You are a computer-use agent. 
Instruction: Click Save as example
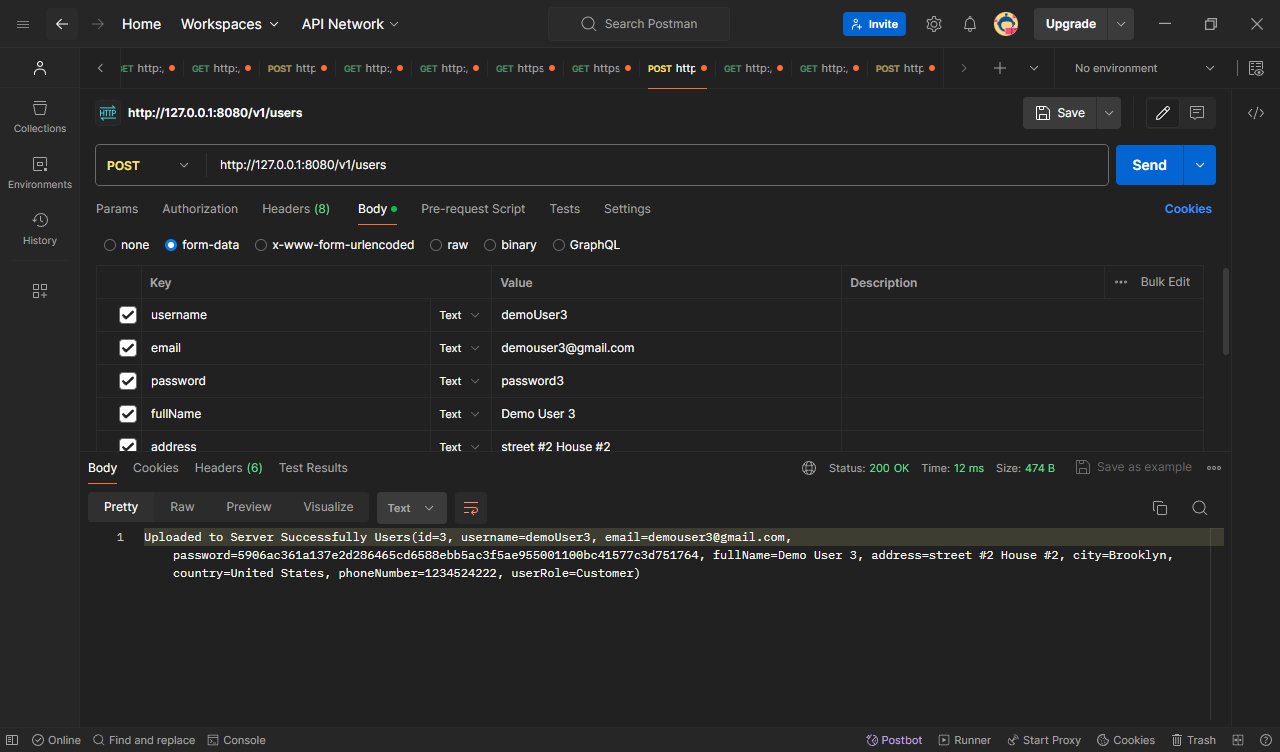[1134, 467]
